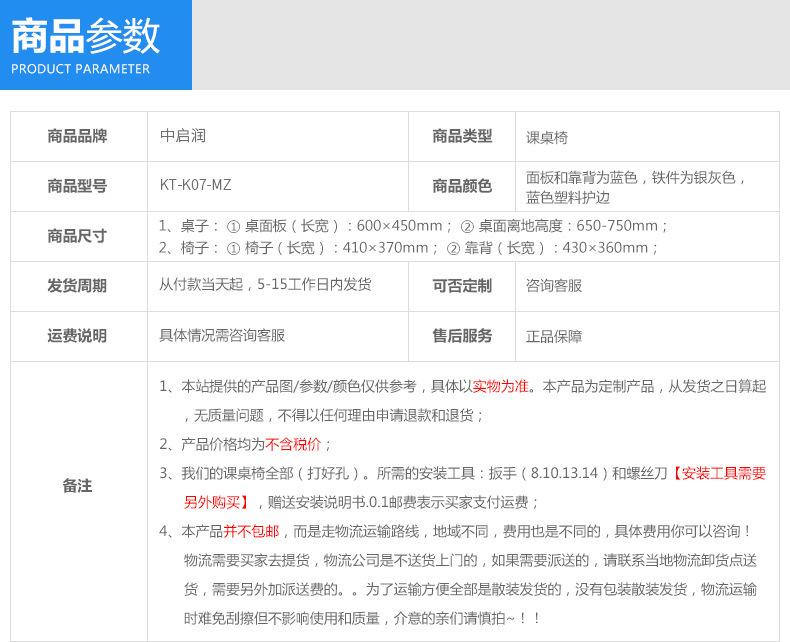
Task: Click the red 安装工具需要 notice text
Action: click(718, 474)
